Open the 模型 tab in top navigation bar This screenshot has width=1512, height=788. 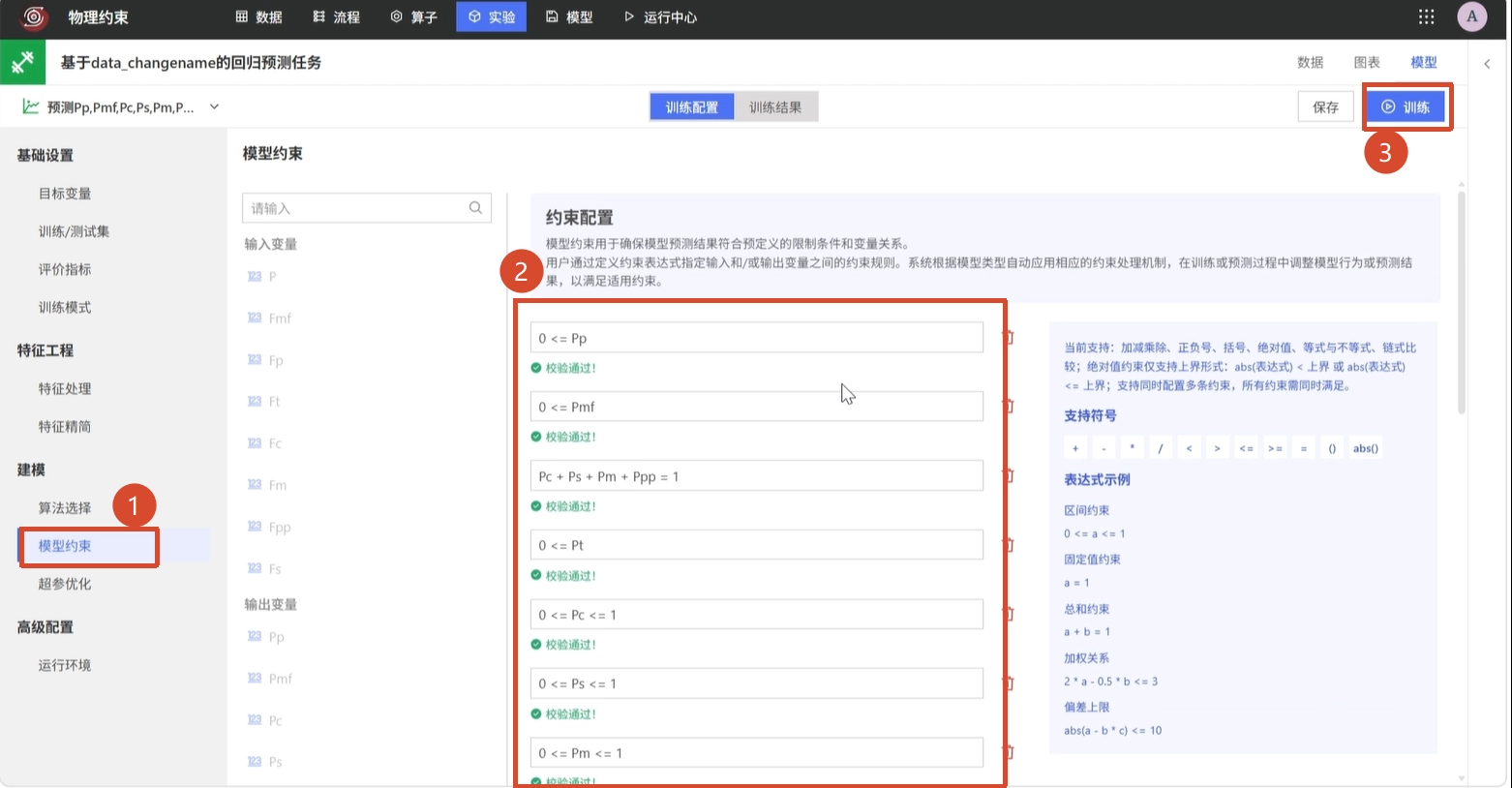coord(568,16)
